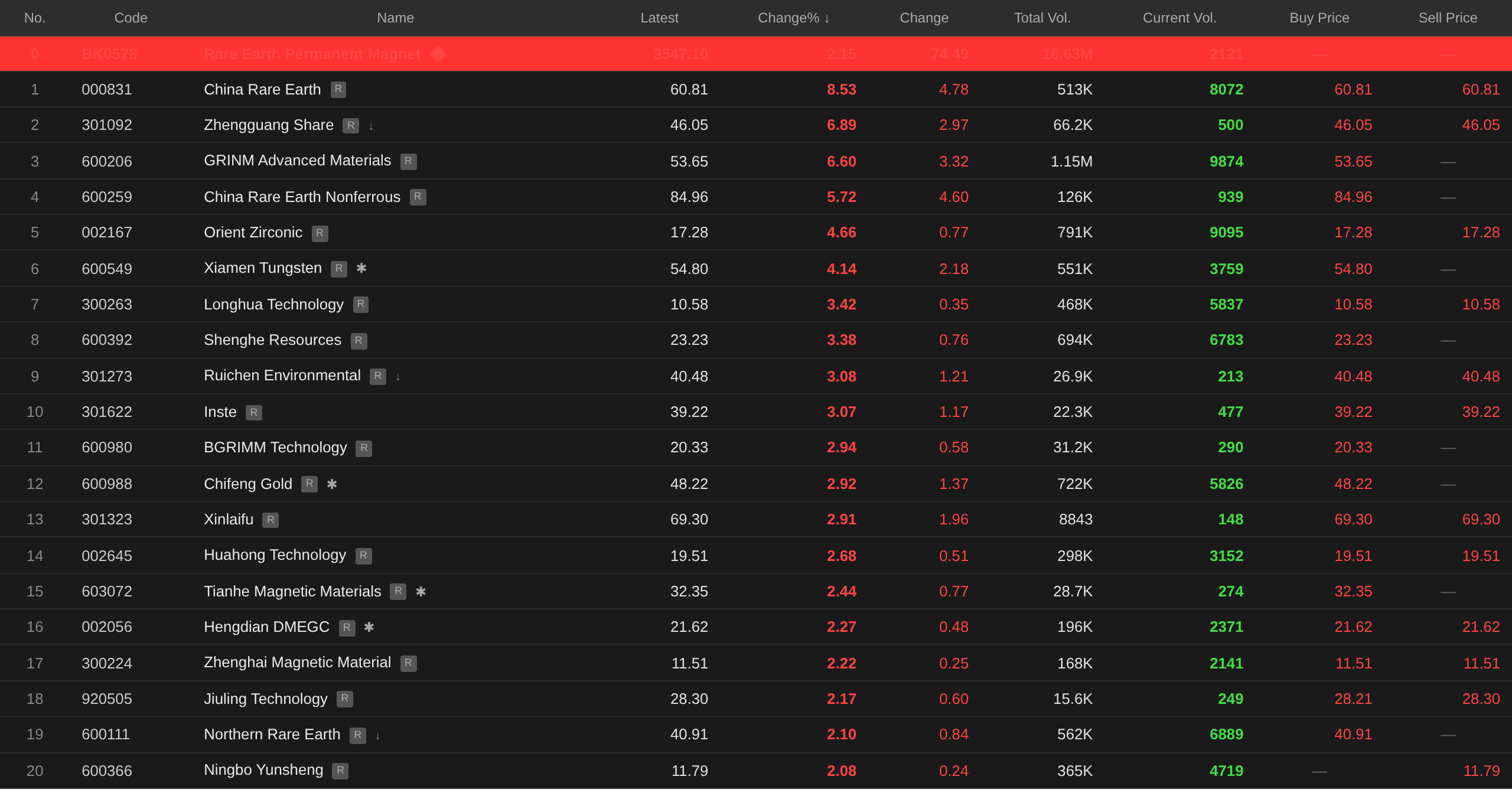
Task: Click the R badge for BGRIMM Technology
Action: click(364, 448)
